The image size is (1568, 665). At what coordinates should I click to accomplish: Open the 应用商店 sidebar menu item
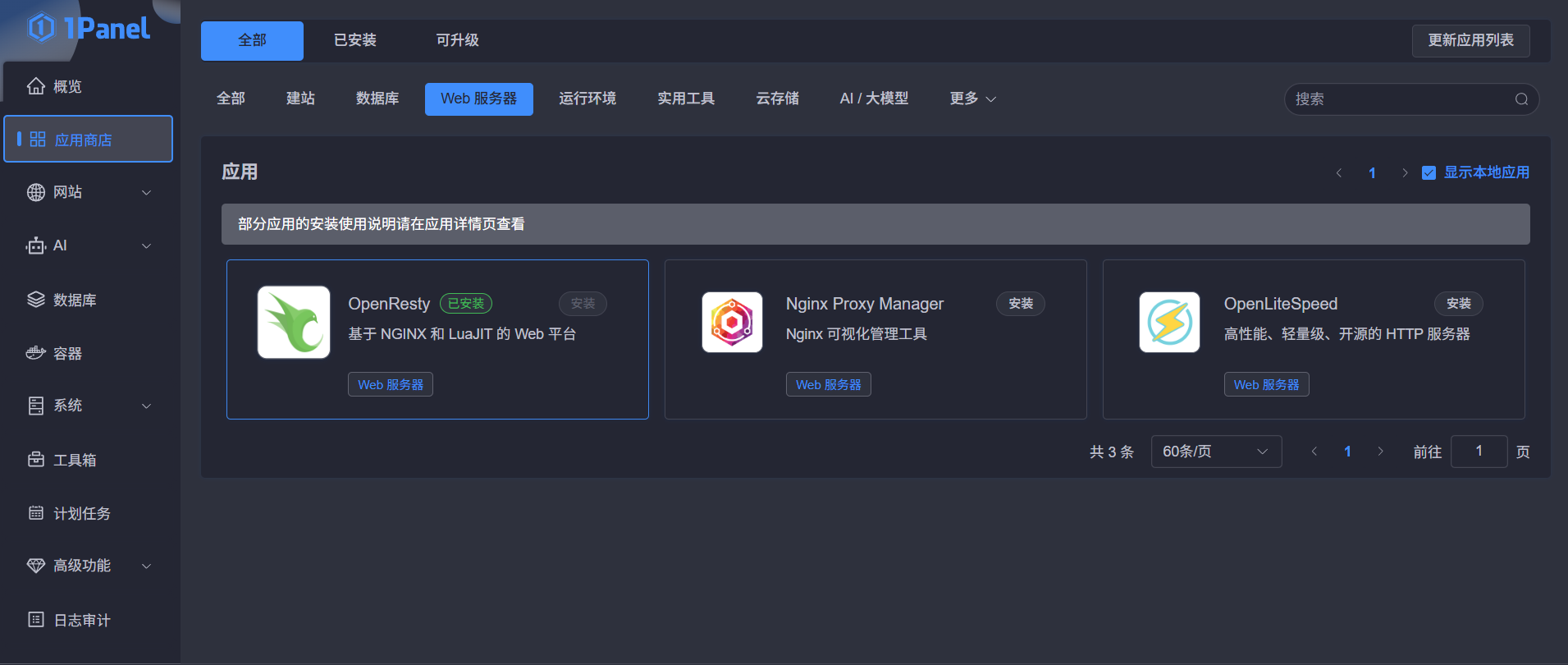coord(89,139)
